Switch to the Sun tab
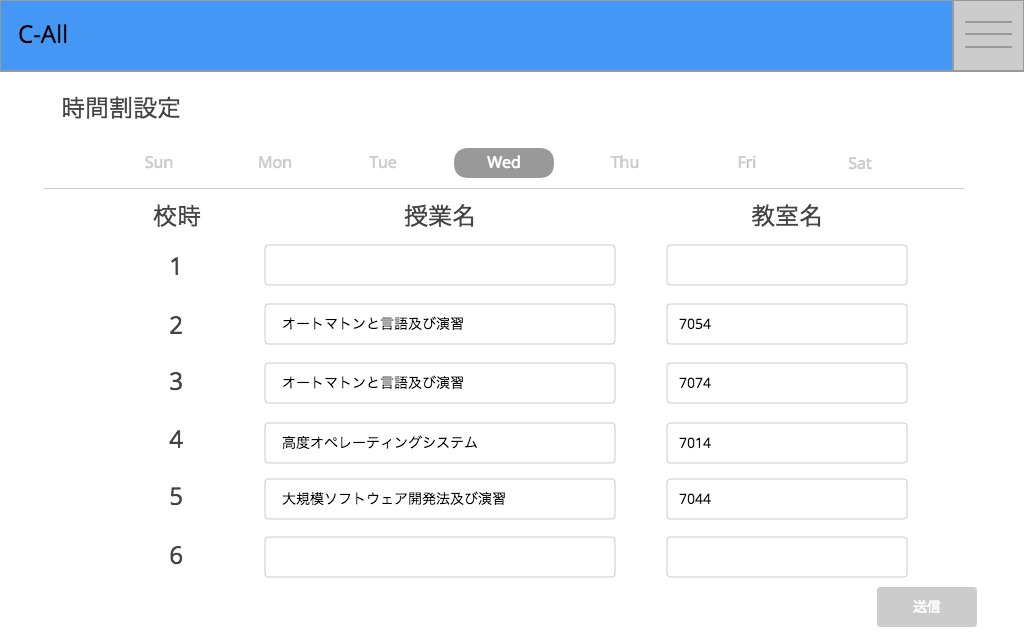The height and width of the screenshot is (640, 1024). pos(158,162)
